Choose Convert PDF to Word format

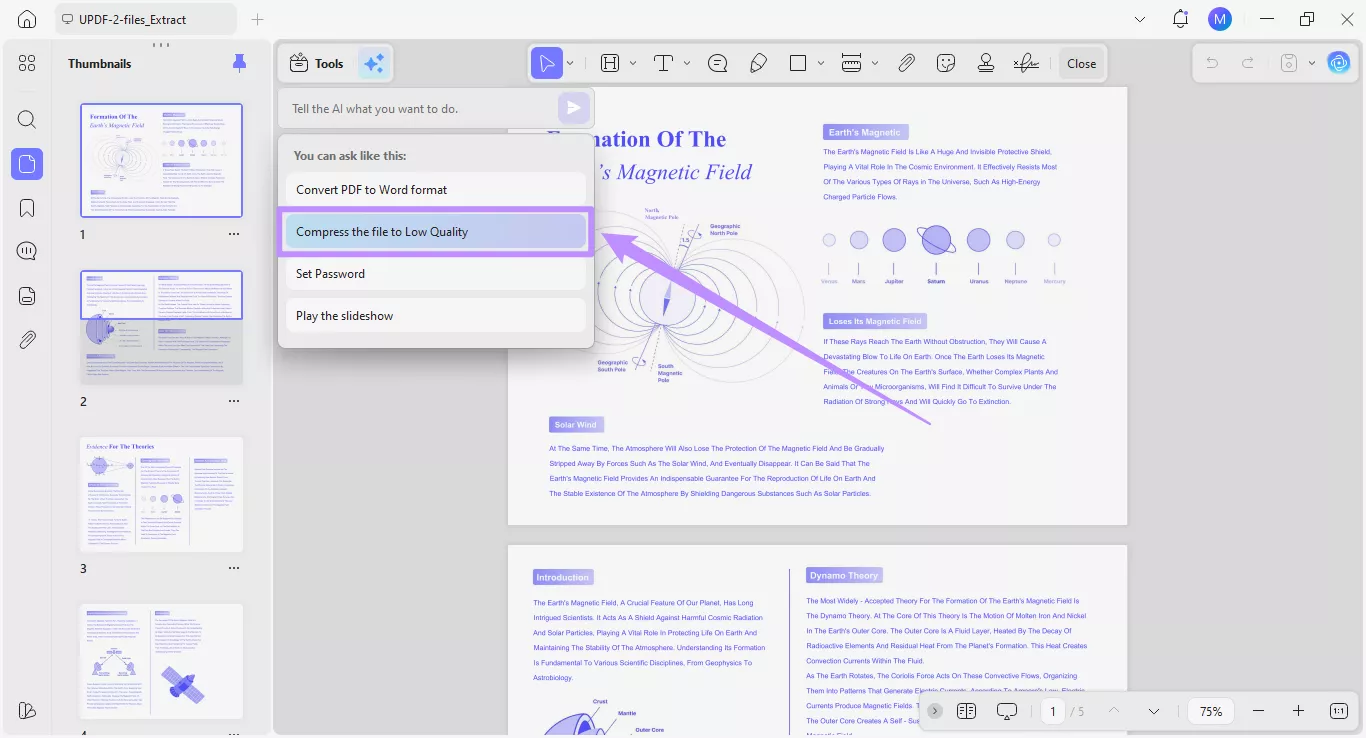[436, 190]
